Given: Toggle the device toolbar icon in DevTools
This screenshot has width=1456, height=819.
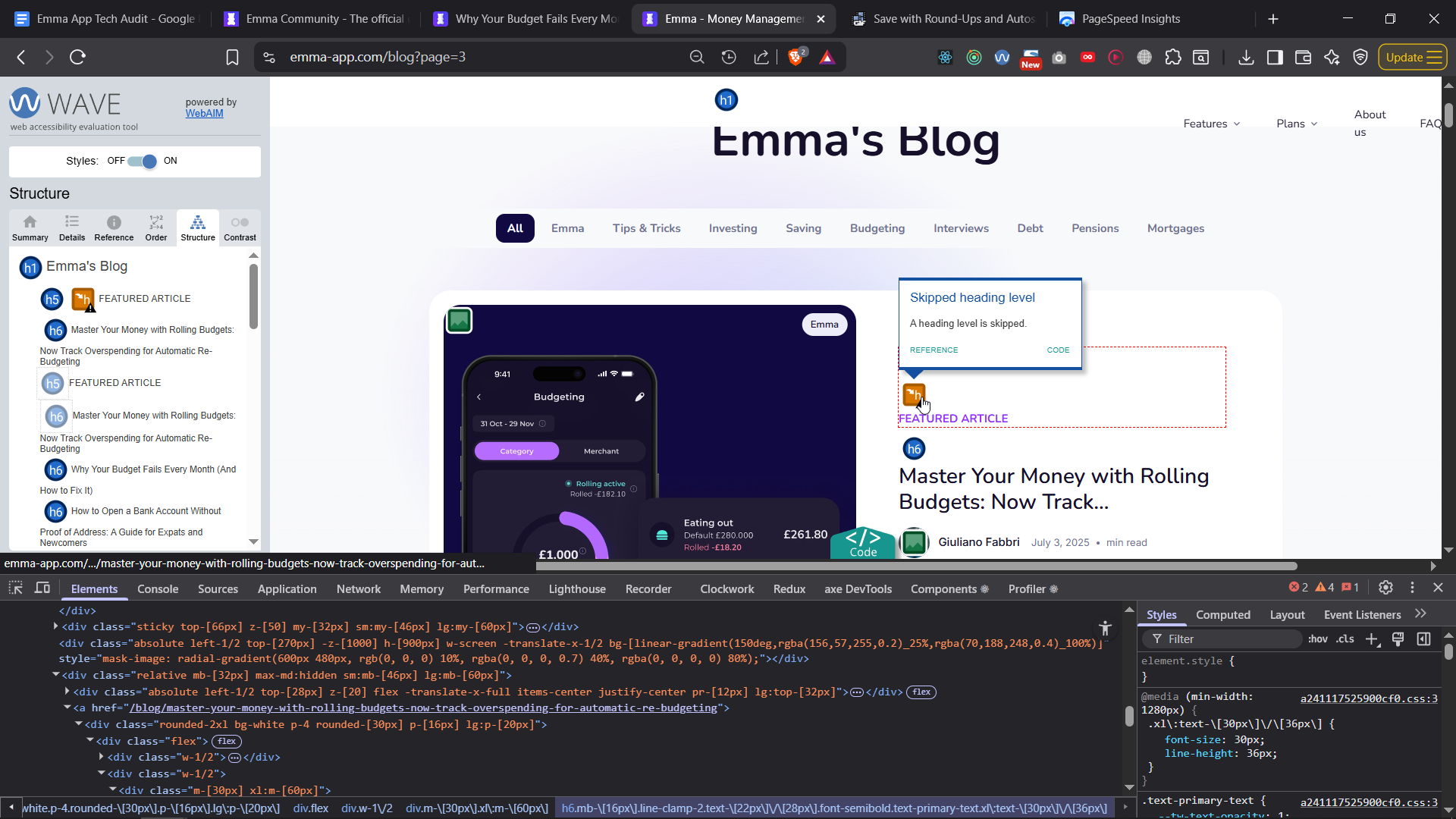Looking at the screenshot, I should coord(42,588).
